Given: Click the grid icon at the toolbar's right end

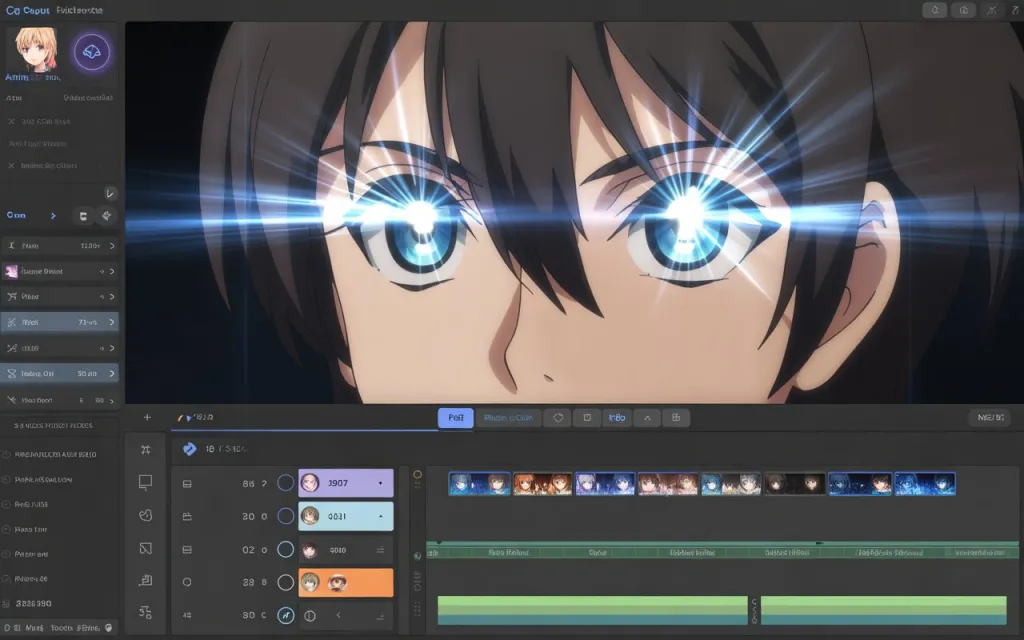Looking at the screenshot, I should click(x=676, y=418).
